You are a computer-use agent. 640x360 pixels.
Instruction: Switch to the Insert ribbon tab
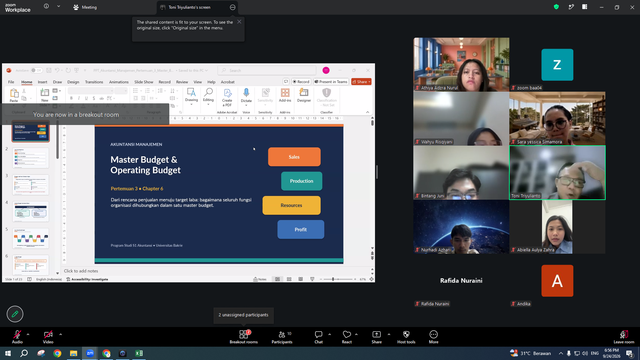[x=42, y=82]
